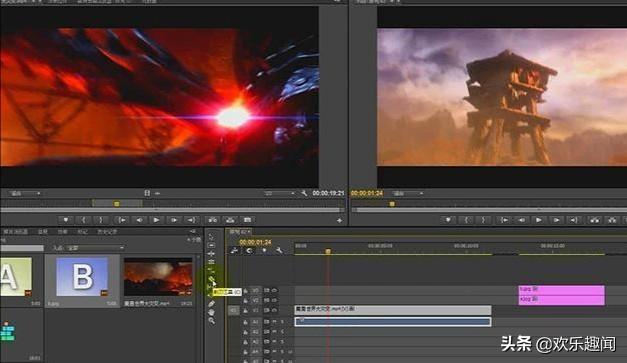Click the Extract button in Program monitor
Viewport: 627px width, 363px height.
(x=612, y=220)
